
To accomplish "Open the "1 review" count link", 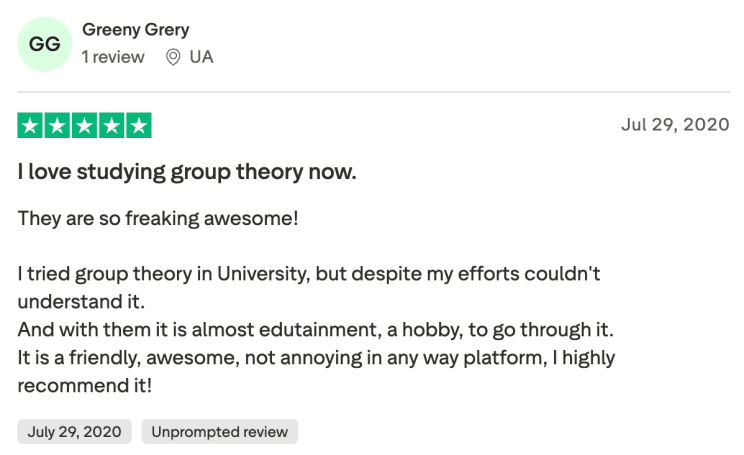I will point(113,57).
